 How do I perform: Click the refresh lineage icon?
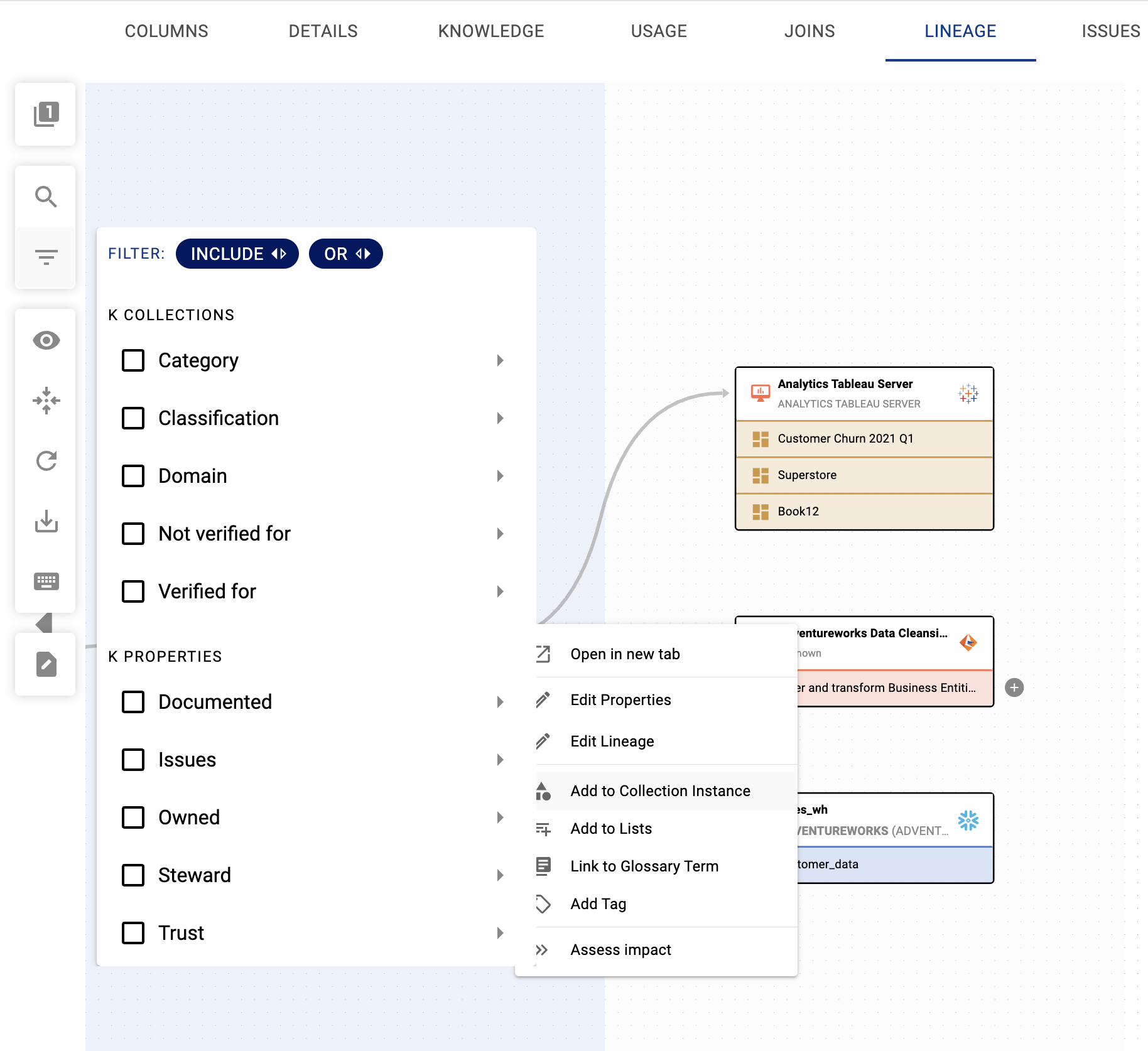click(x=46, y=461)
